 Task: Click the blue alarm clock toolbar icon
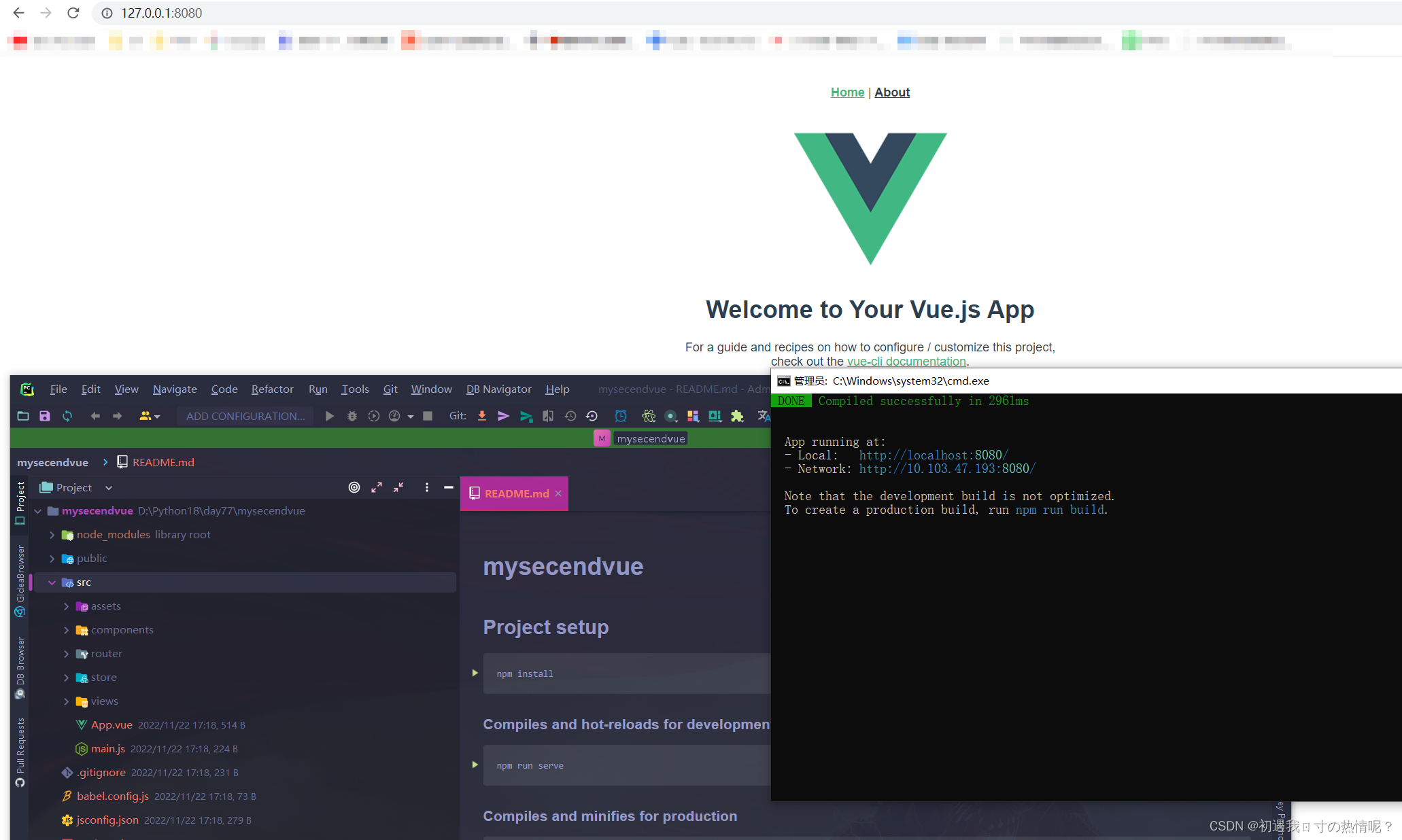pyautogui.click(x=621, y=416)
